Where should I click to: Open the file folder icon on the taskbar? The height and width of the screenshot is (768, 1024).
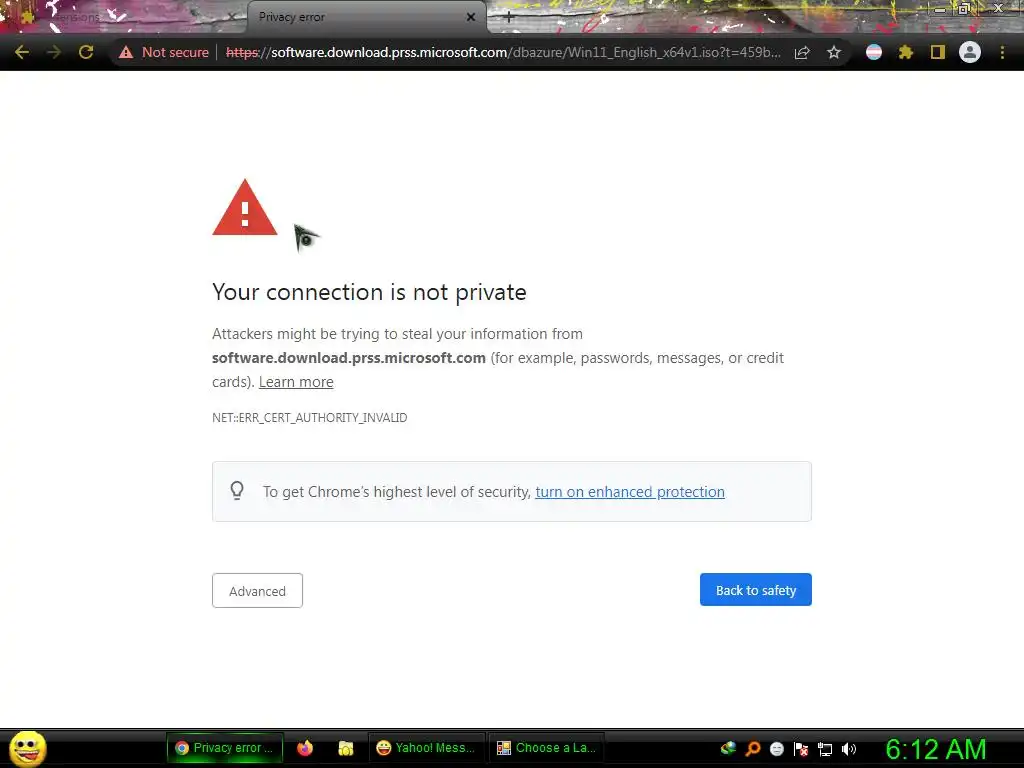(345, 748)
